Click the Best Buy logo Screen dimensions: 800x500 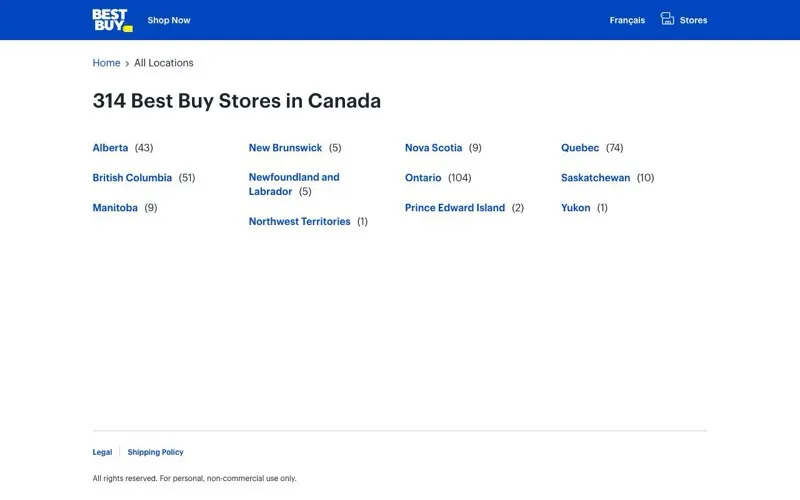coord(112,20)
